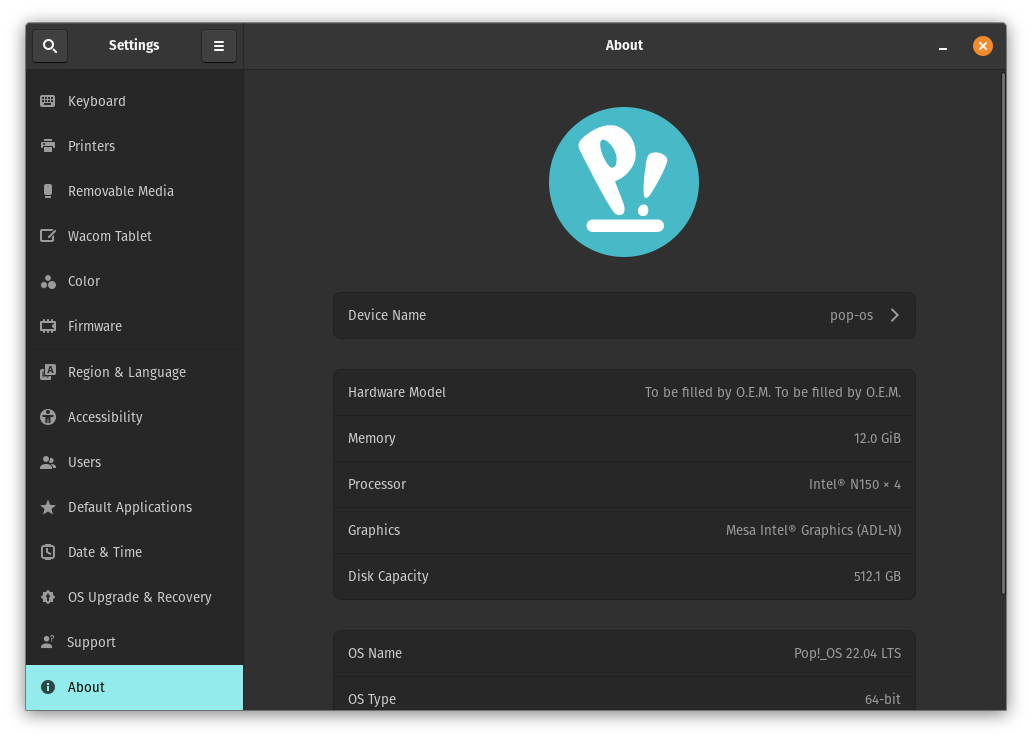Click the Firmware chip icon
Screen dimensions: 1032x739
pyautogui.click(x=47, y=326)
